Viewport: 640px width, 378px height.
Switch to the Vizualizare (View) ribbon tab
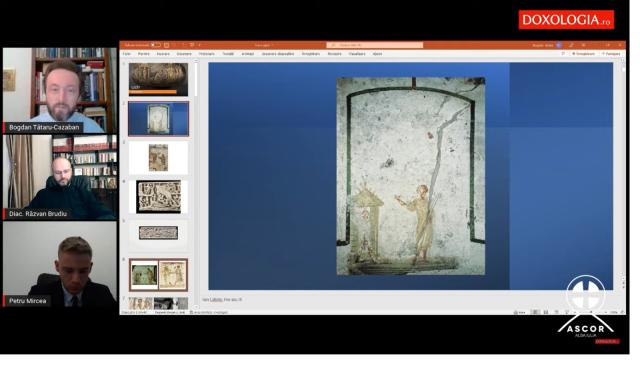pyautogui.click(x=357, y=54)
